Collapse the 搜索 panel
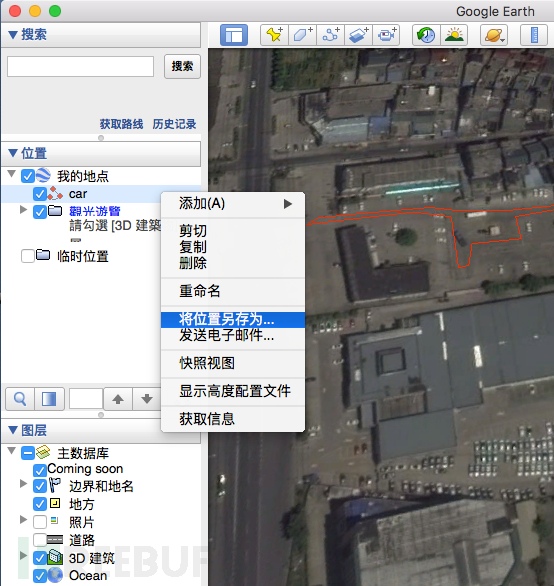Screen dimensions: 554x586 point(13,35)
